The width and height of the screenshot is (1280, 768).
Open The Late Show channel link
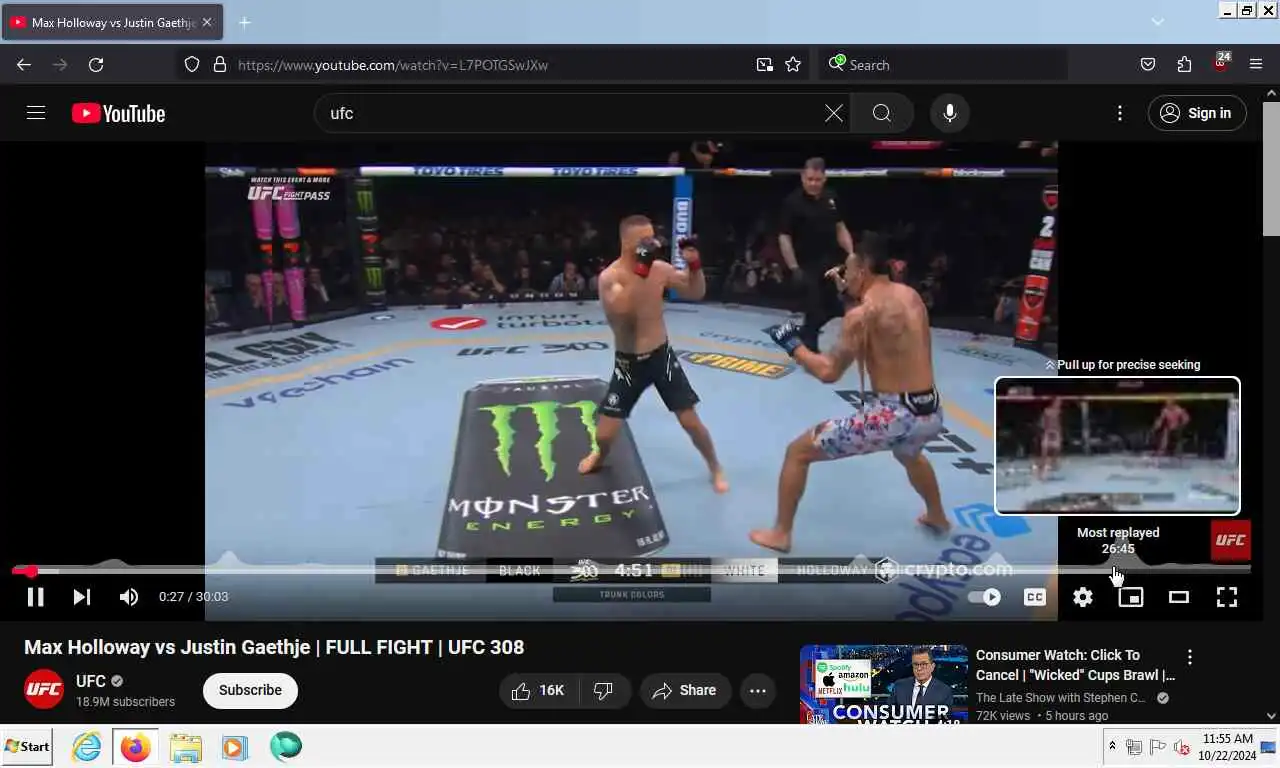pyautogui.click(x=1061, y=698)
